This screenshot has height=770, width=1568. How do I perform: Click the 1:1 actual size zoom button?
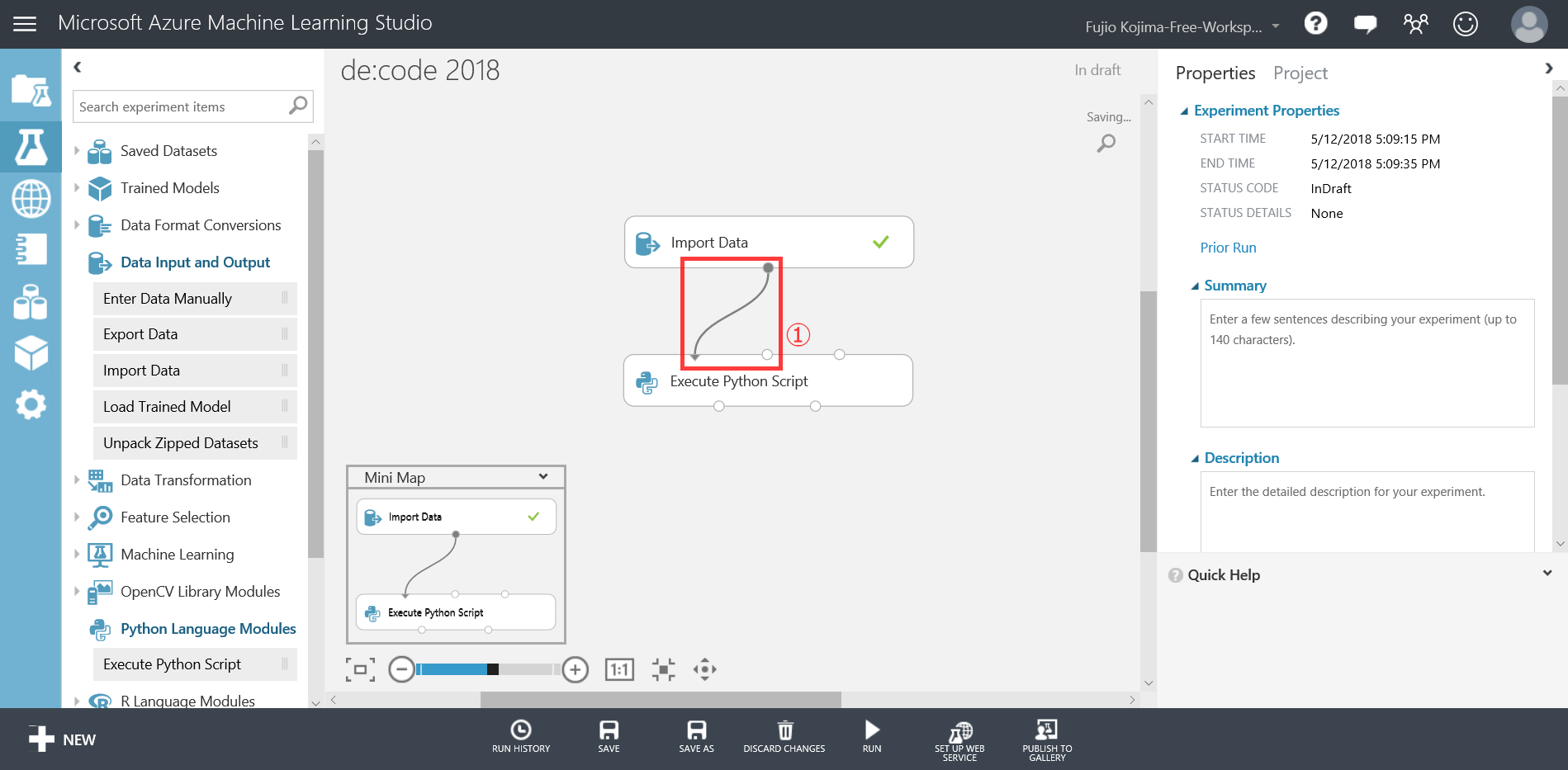(619, 669)
